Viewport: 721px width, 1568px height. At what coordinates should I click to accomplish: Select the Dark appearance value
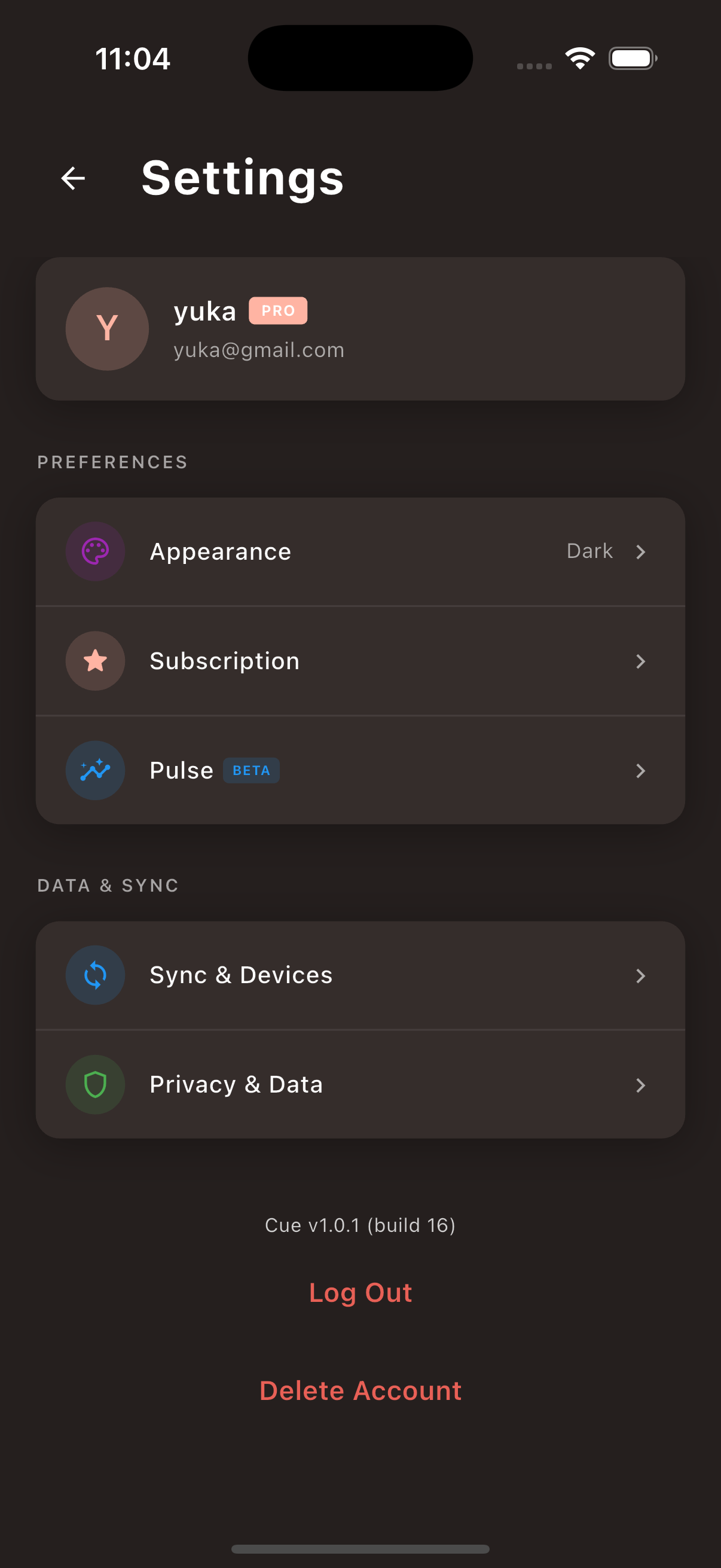pos(589,551)
